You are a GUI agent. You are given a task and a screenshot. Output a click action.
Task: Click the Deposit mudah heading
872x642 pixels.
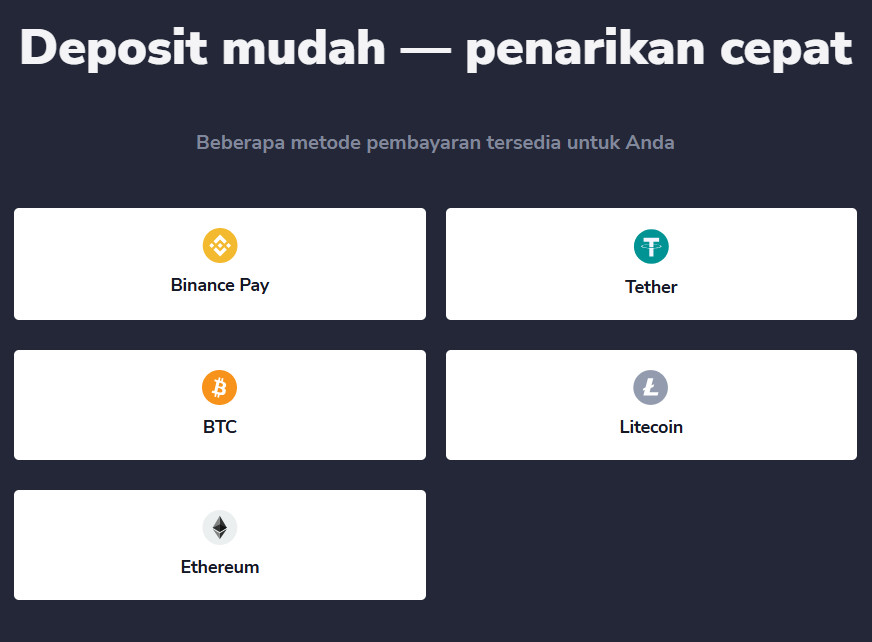pos(436,47)
